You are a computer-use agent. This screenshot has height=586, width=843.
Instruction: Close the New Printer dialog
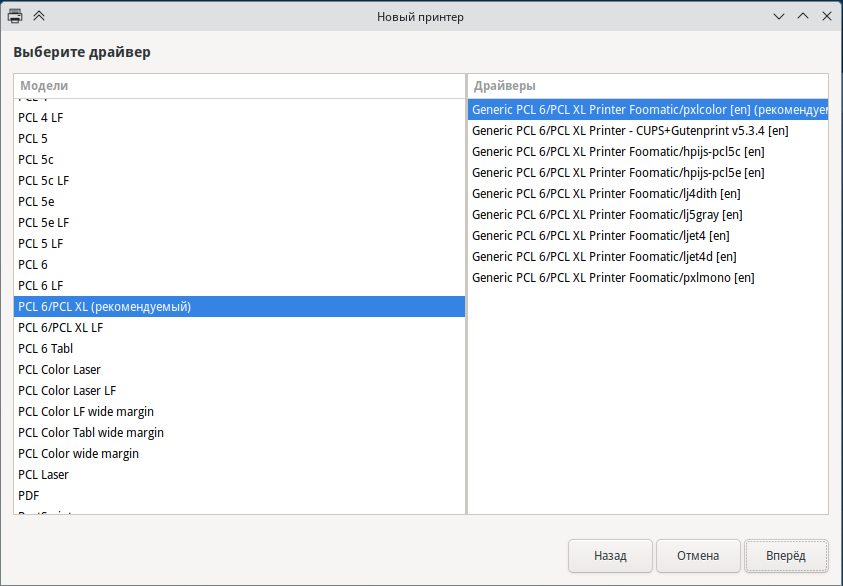coord(825,16)
